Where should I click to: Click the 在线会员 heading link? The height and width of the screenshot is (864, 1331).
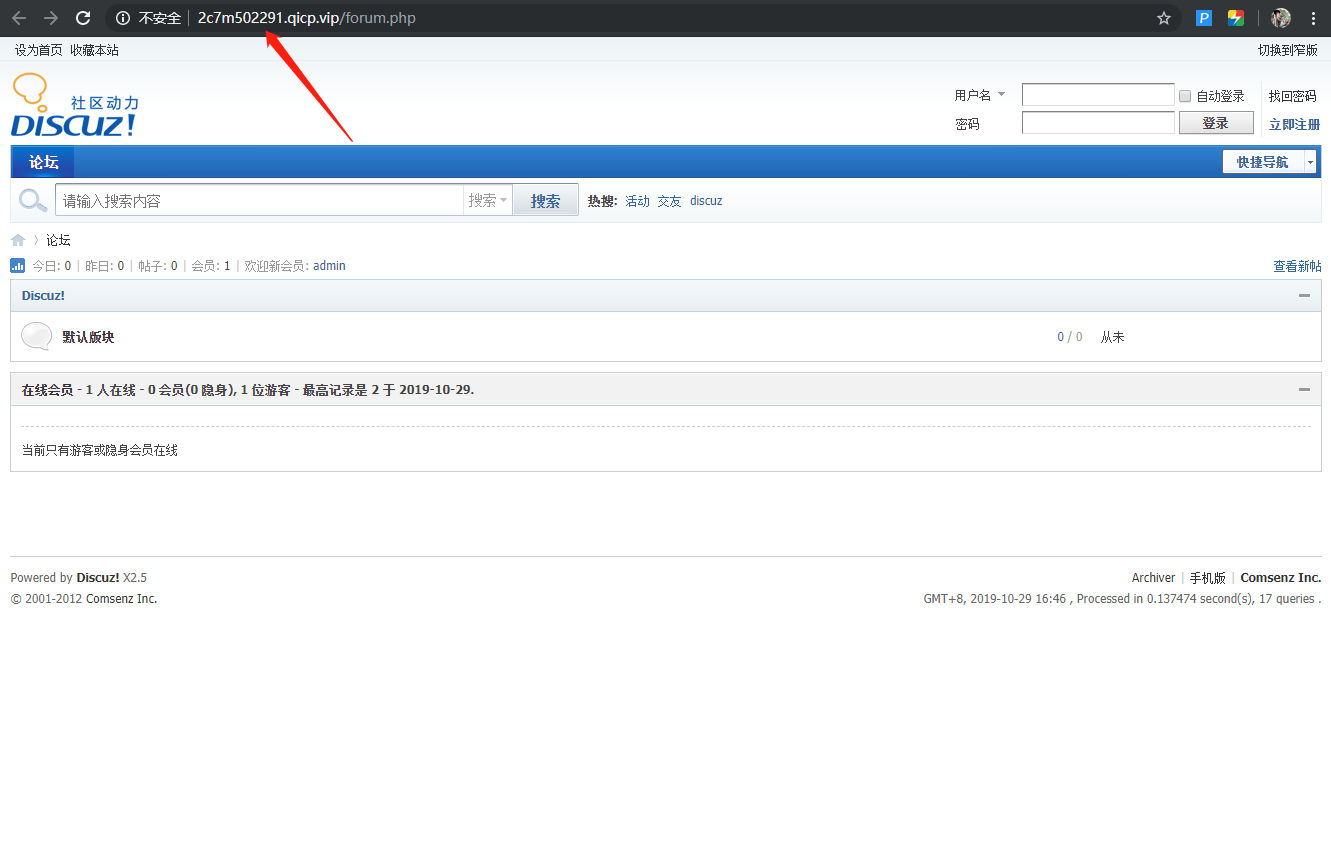coord(47,390)
